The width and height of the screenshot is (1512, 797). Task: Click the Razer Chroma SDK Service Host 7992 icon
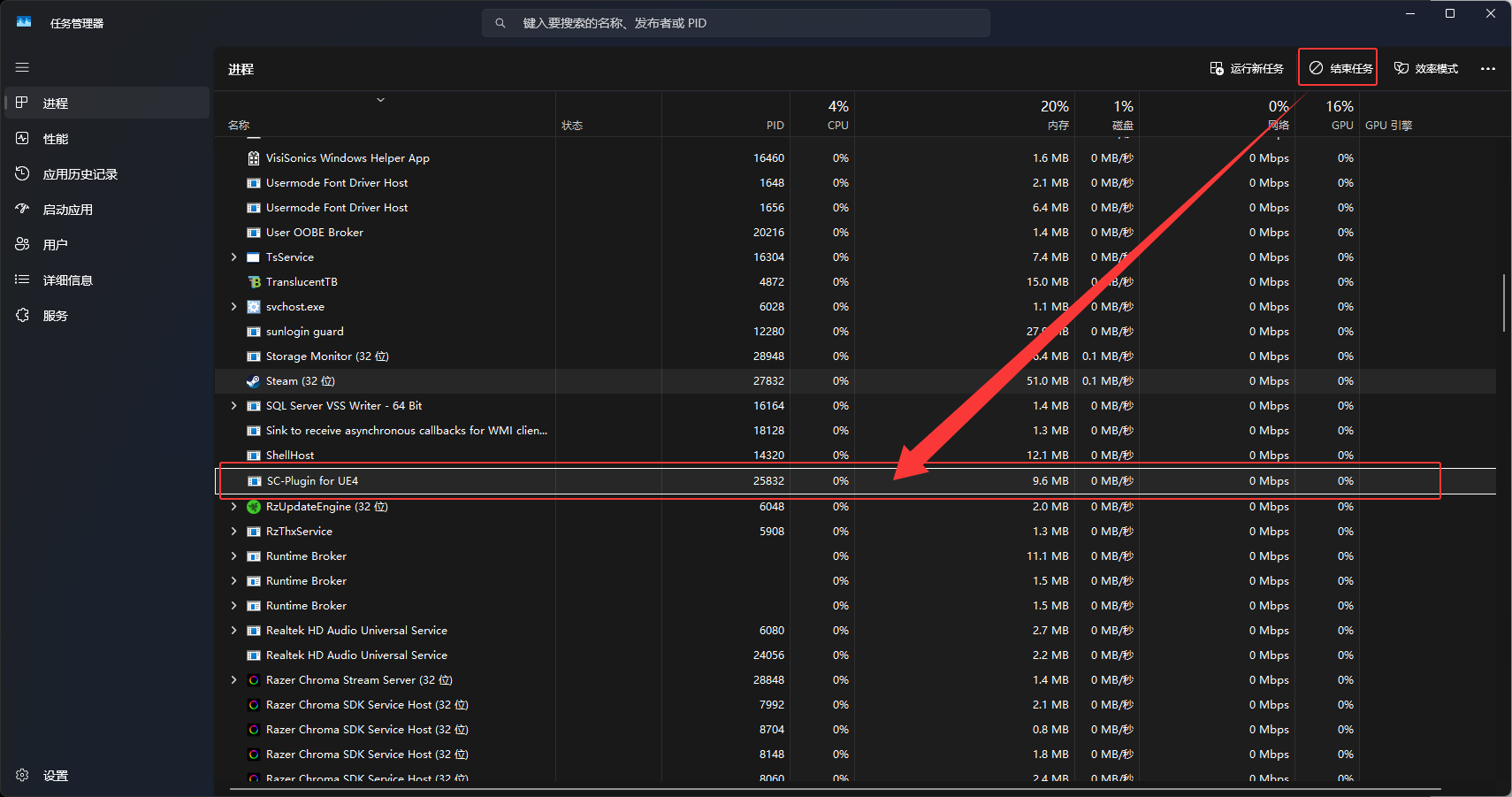click(x=254, y=705)
